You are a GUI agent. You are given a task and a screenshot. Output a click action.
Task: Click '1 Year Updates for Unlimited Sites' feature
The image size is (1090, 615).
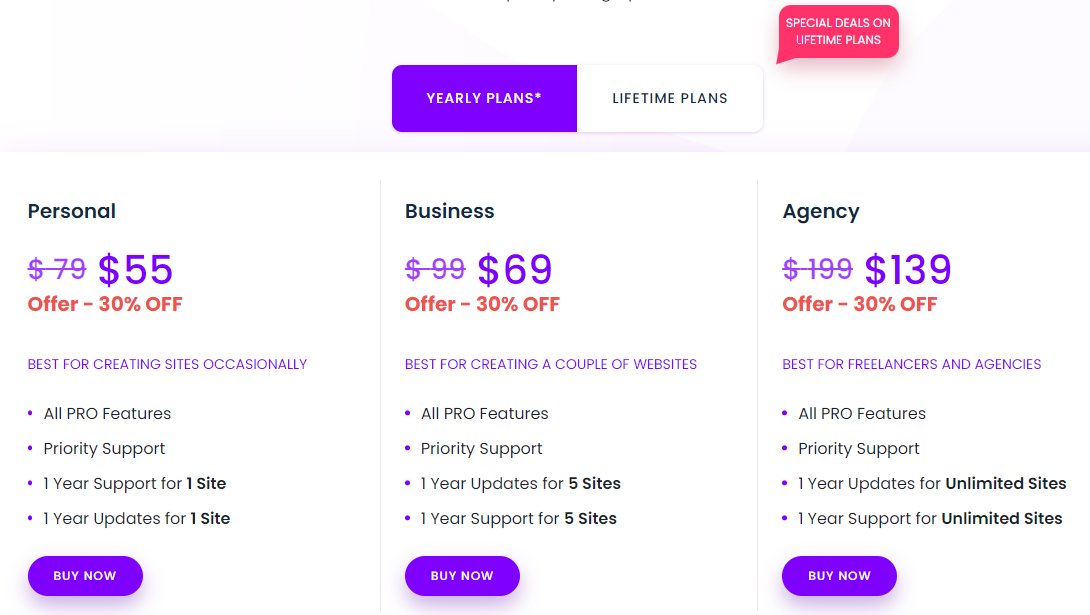pyautogui.click(x=932, y=483)
